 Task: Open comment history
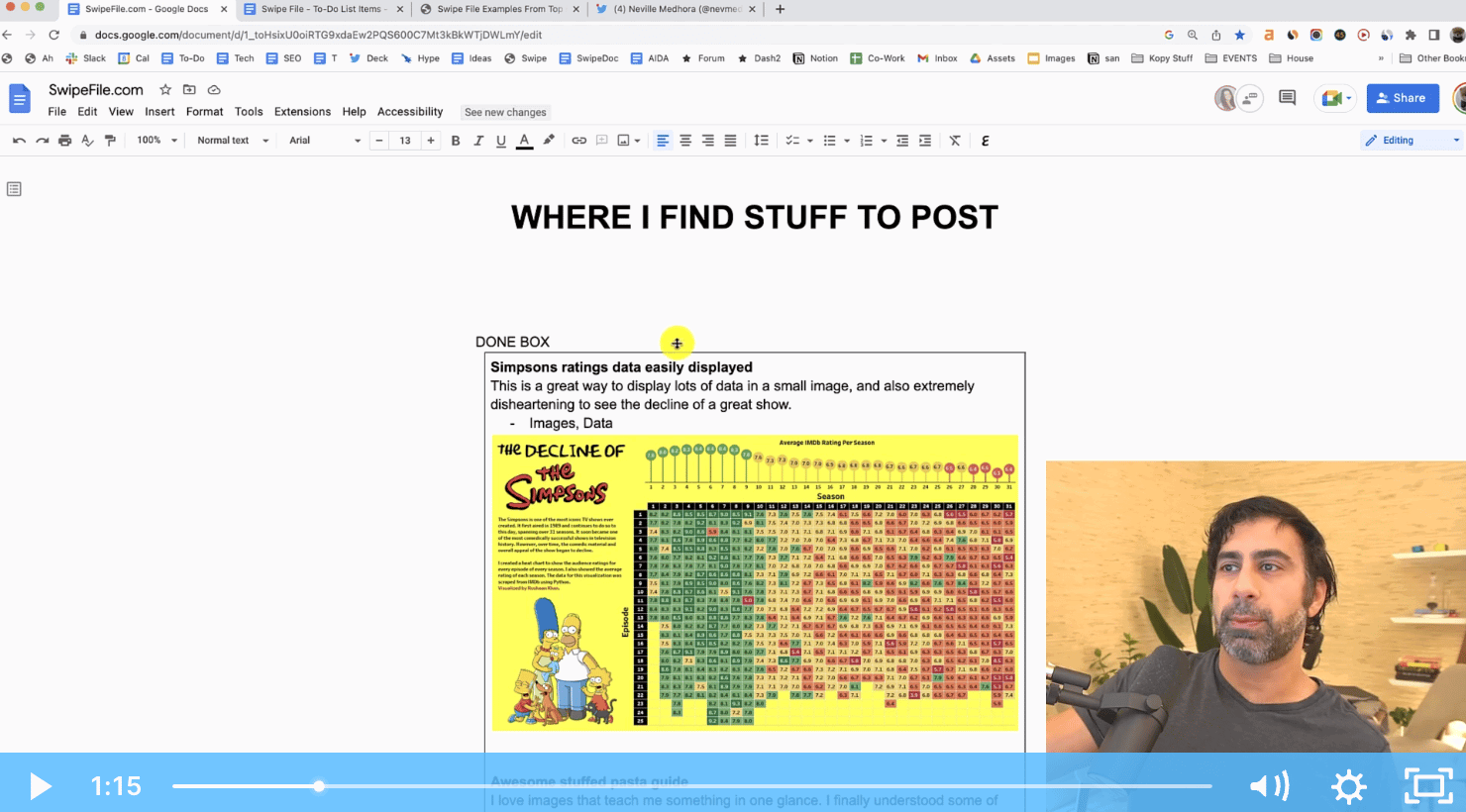[1287, 98]
